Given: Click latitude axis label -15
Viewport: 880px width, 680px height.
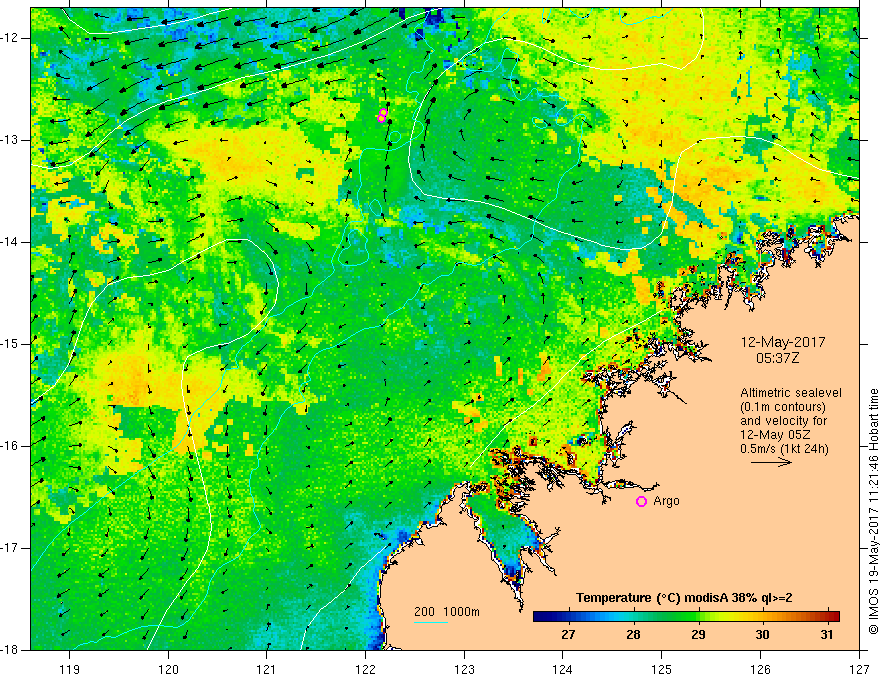Looking at the screenshot, I should (11, 344).
